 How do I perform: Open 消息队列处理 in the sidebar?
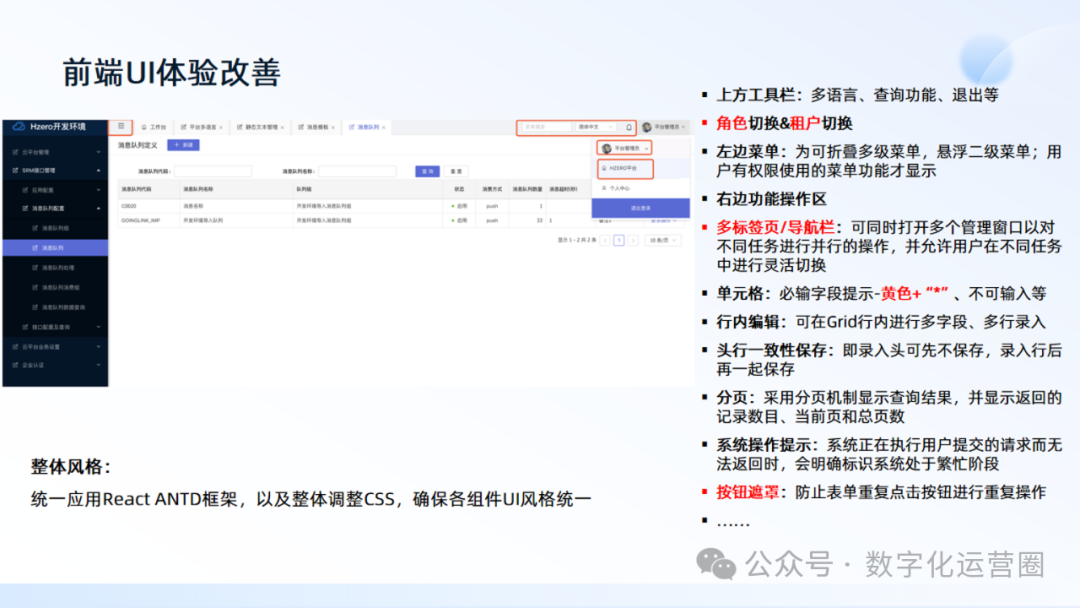click(55, 268)
